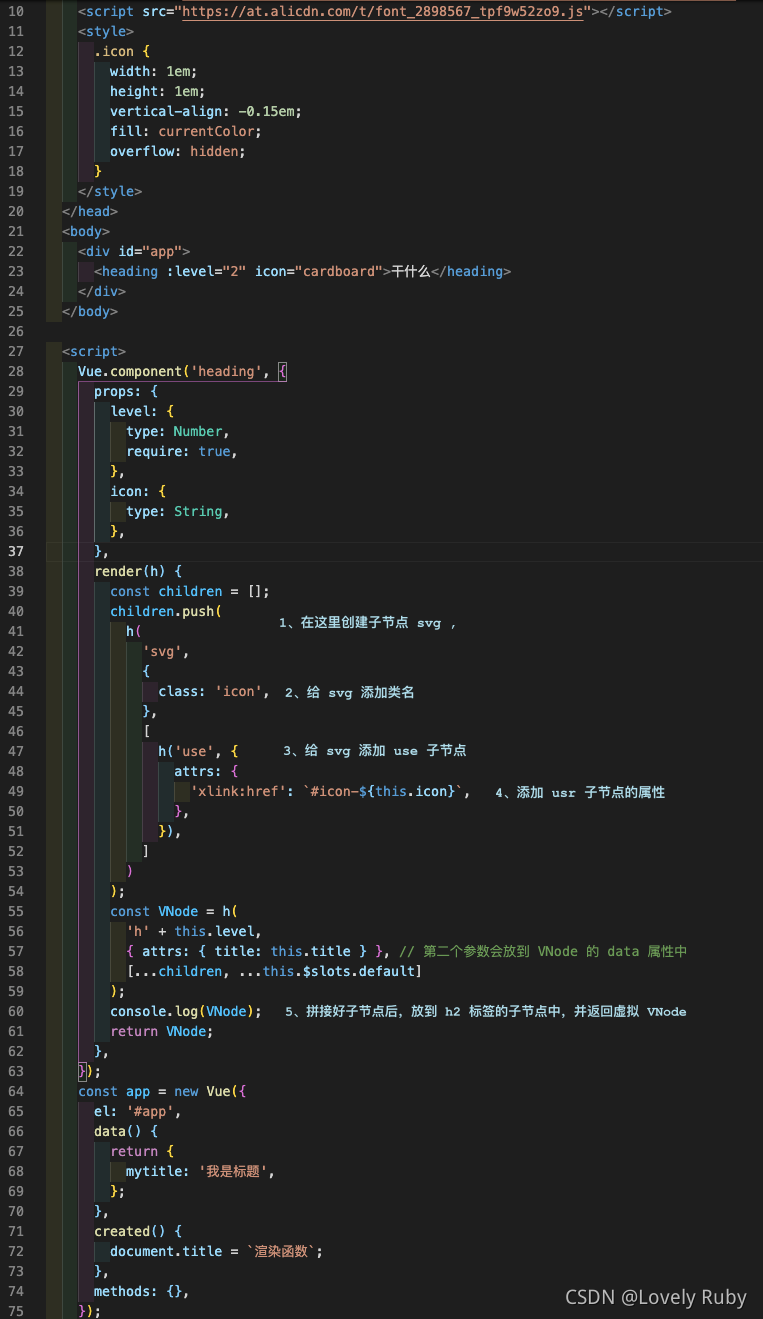Click line number 10 in the gutter
This screenshot has height=1319, width=763.
[16, 11]
